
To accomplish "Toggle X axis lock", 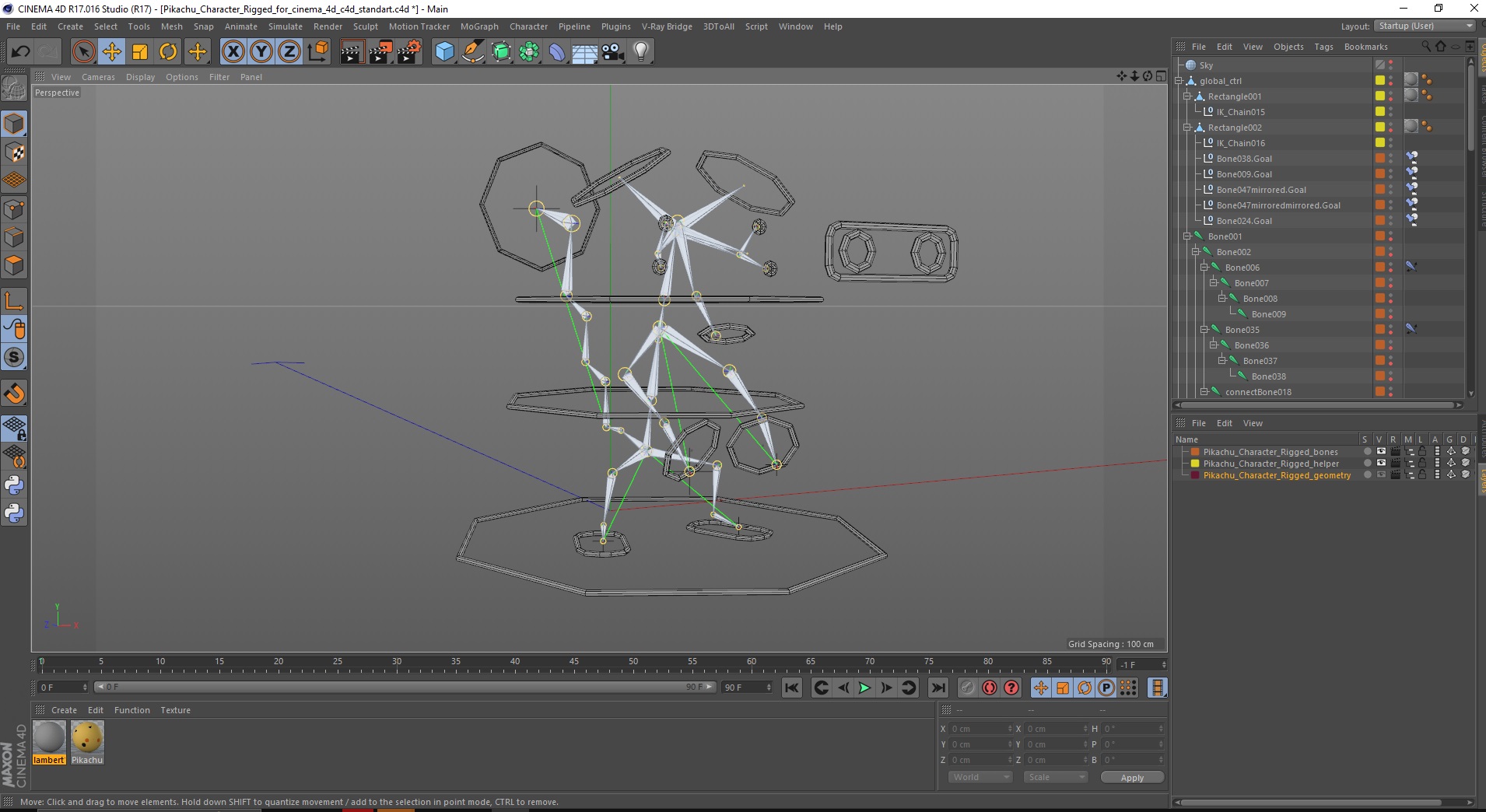I will [233, 52].
